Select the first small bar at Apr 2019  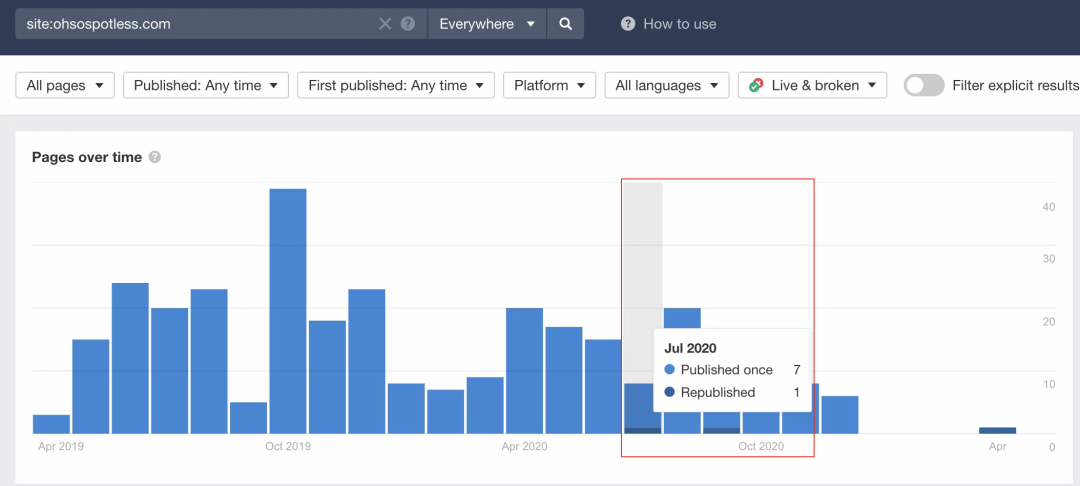coord(52,424)
